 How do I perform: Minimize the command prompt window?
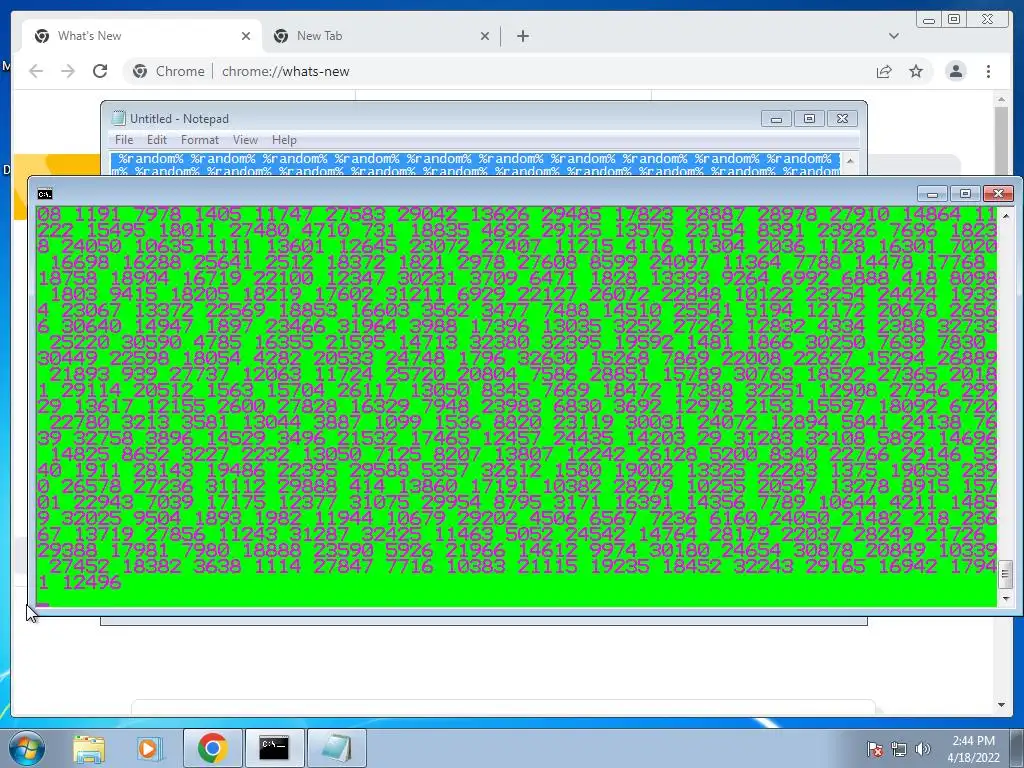coord(932,194)
